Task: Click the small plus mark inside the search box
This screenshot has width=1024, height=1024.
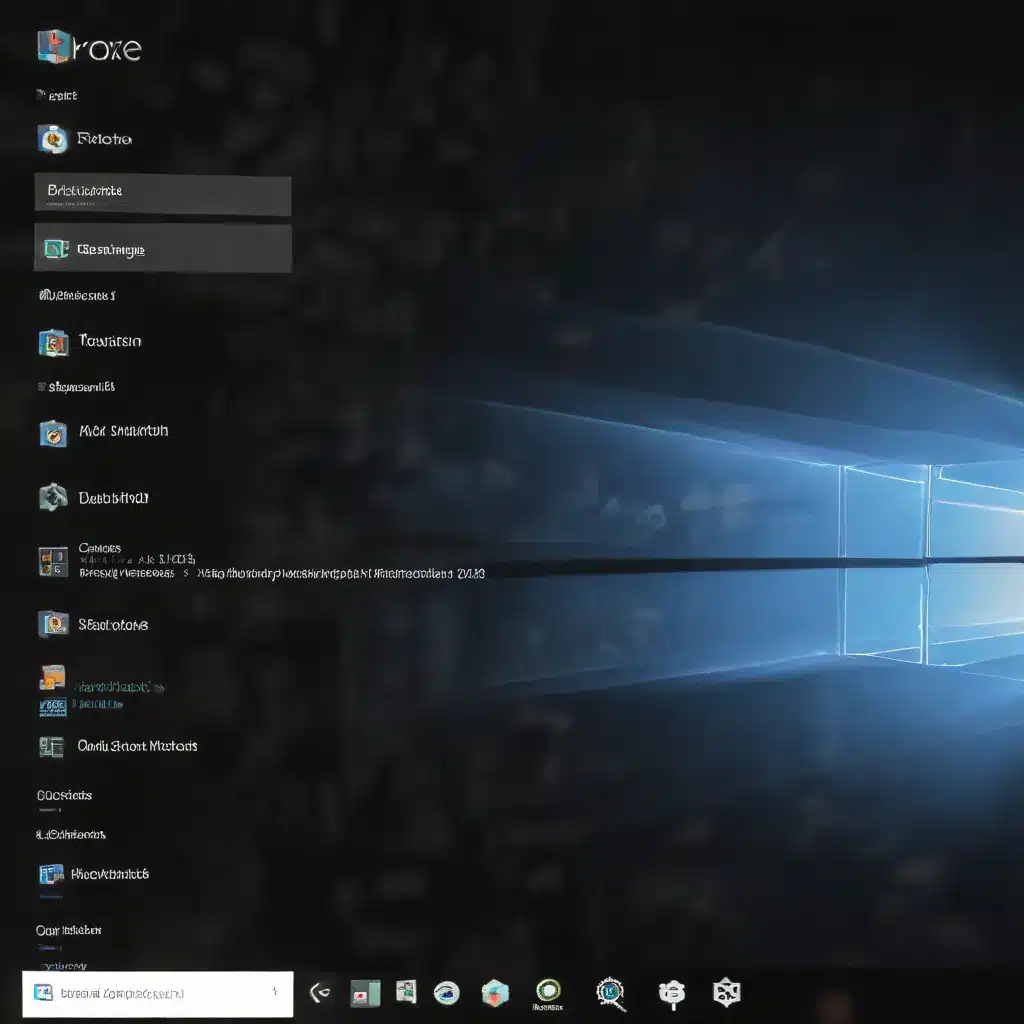Action: 275,991
